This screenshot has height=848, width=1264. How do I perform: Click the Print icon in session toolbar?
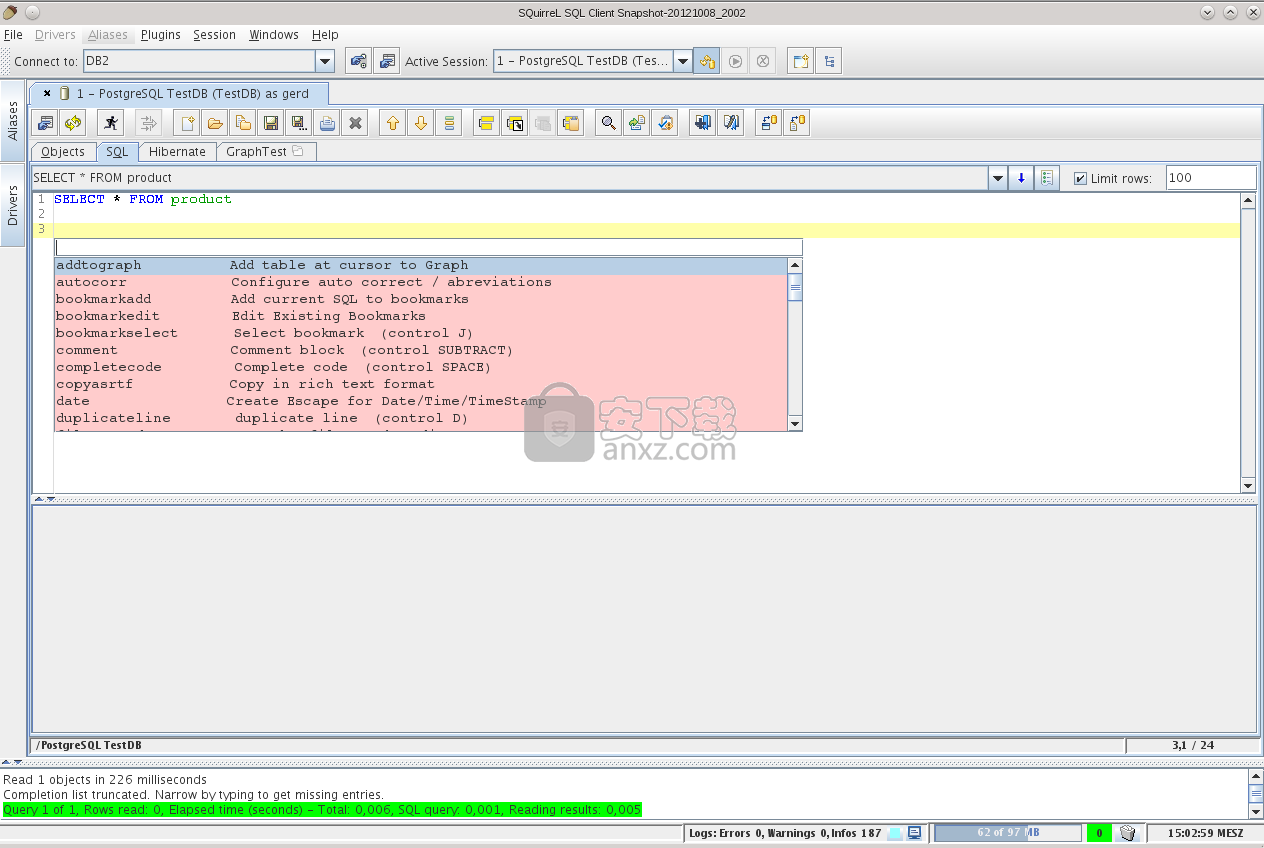[326, 123]
